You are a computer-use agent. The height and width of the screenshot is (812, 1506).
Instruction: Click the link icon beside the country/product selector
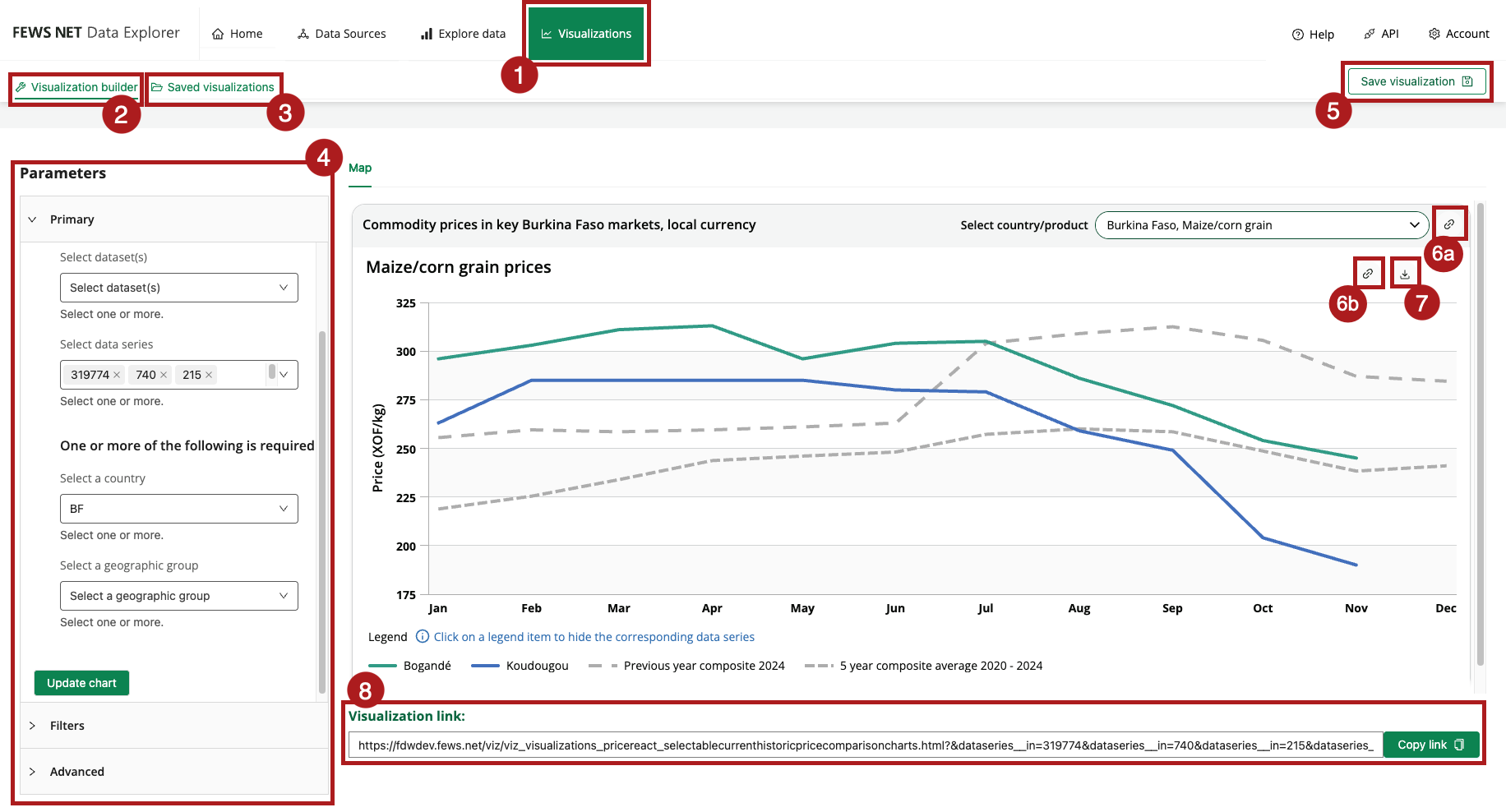[1449, 224]
